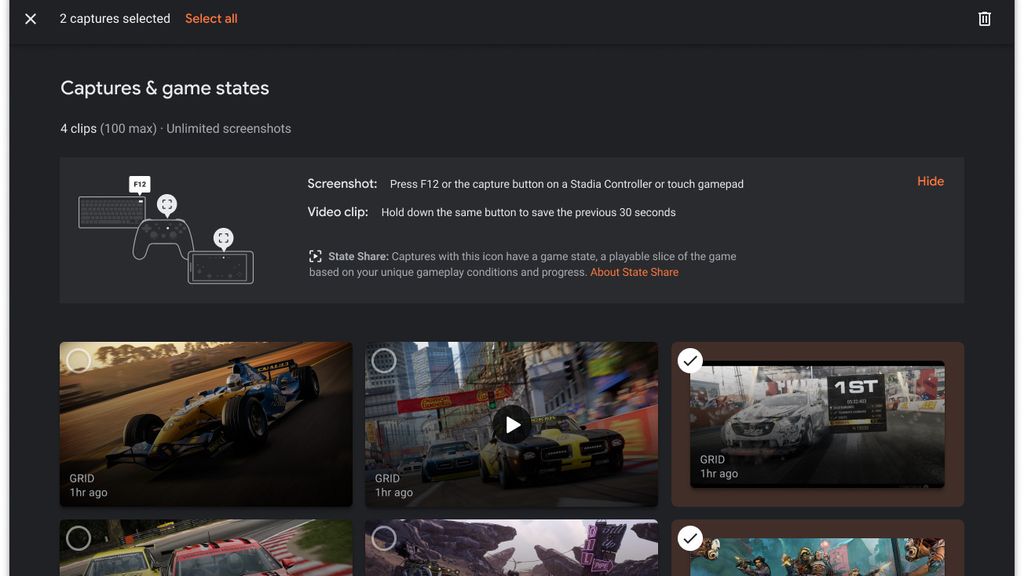Open the colorful characters screenshot thumbnail
The height and width of the screenshot is (576, 1024).
point(817,557)
